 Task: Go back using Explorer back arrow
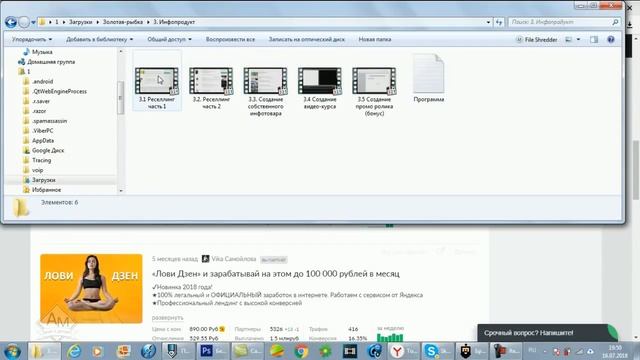[x=11, y=22]
